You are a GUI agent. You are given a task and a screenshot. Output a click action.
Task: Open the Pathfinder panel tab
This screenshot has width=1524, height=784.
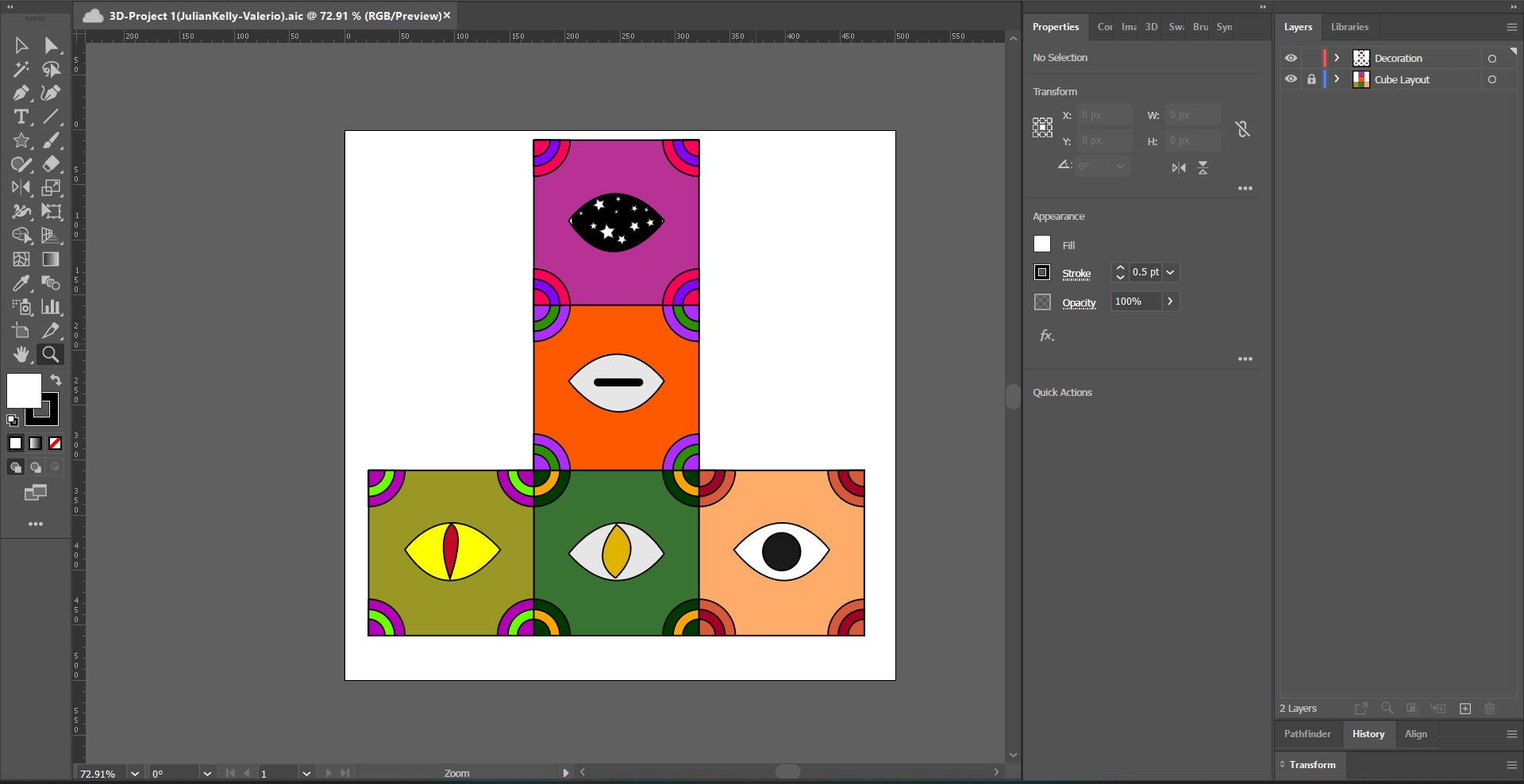coord(1307,734)
